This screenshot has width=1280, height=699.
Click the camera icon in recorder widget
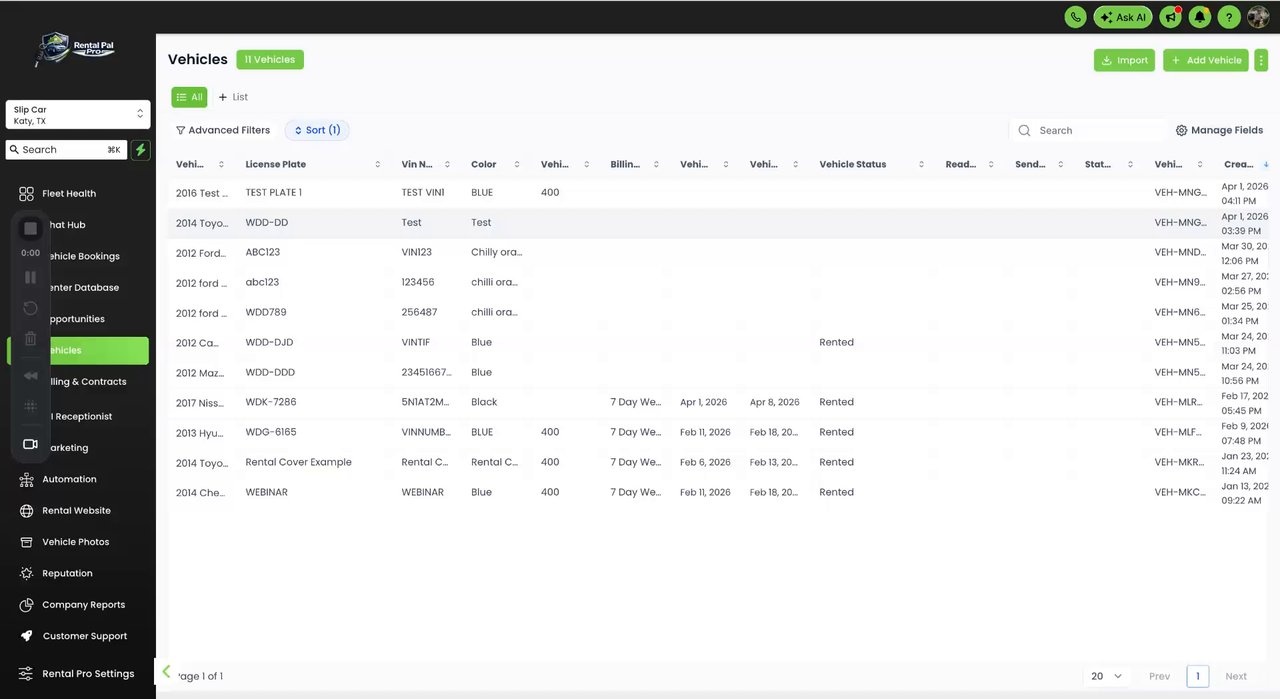point(31,444)
